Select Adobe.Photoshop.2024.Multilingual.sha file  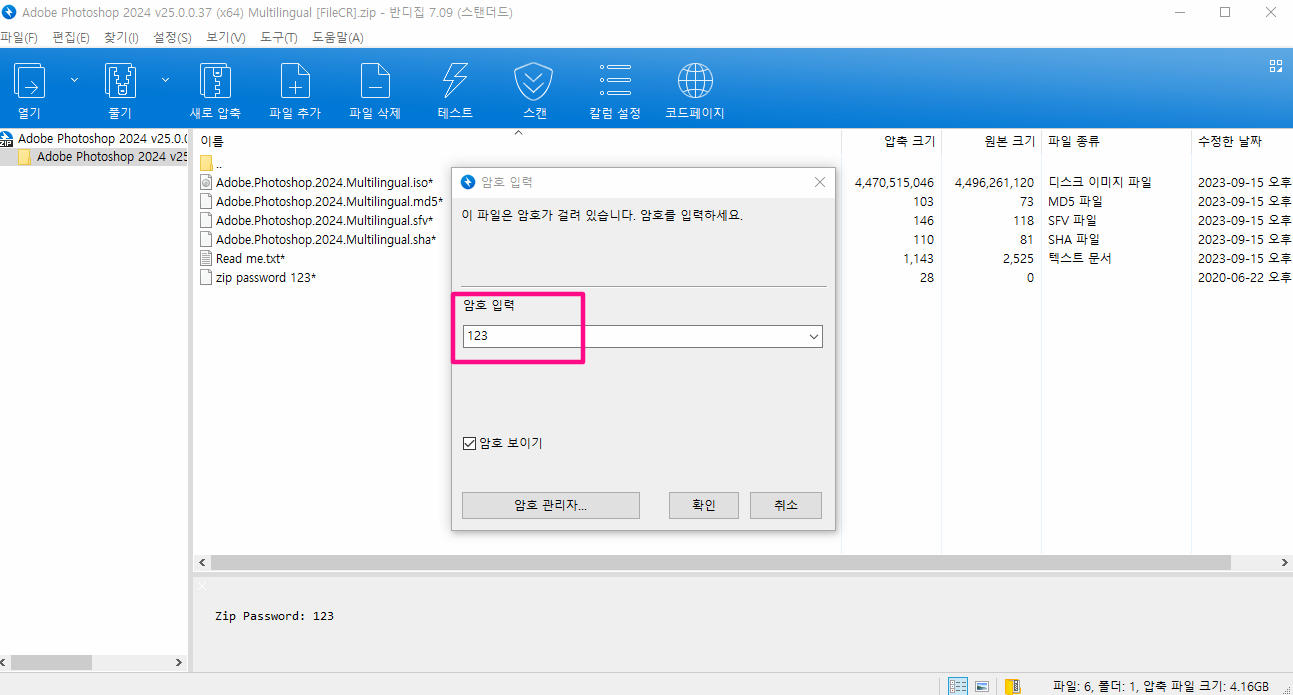[x=326, y=239]
